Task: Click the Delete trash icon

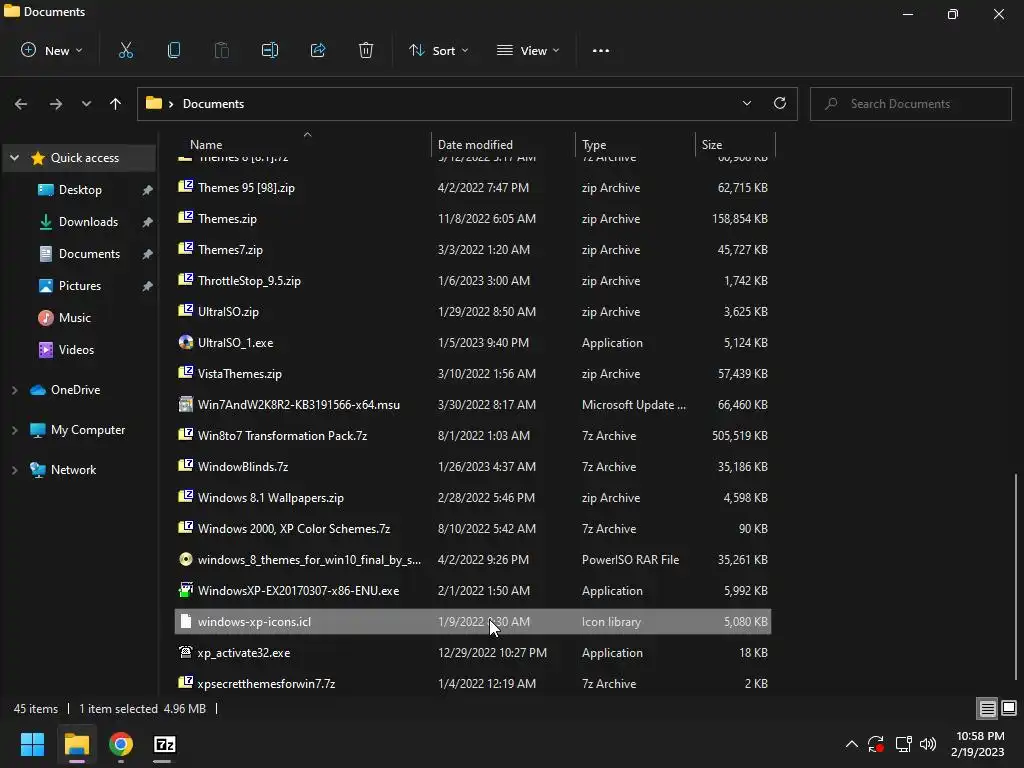Action: [x=366, y=50]
